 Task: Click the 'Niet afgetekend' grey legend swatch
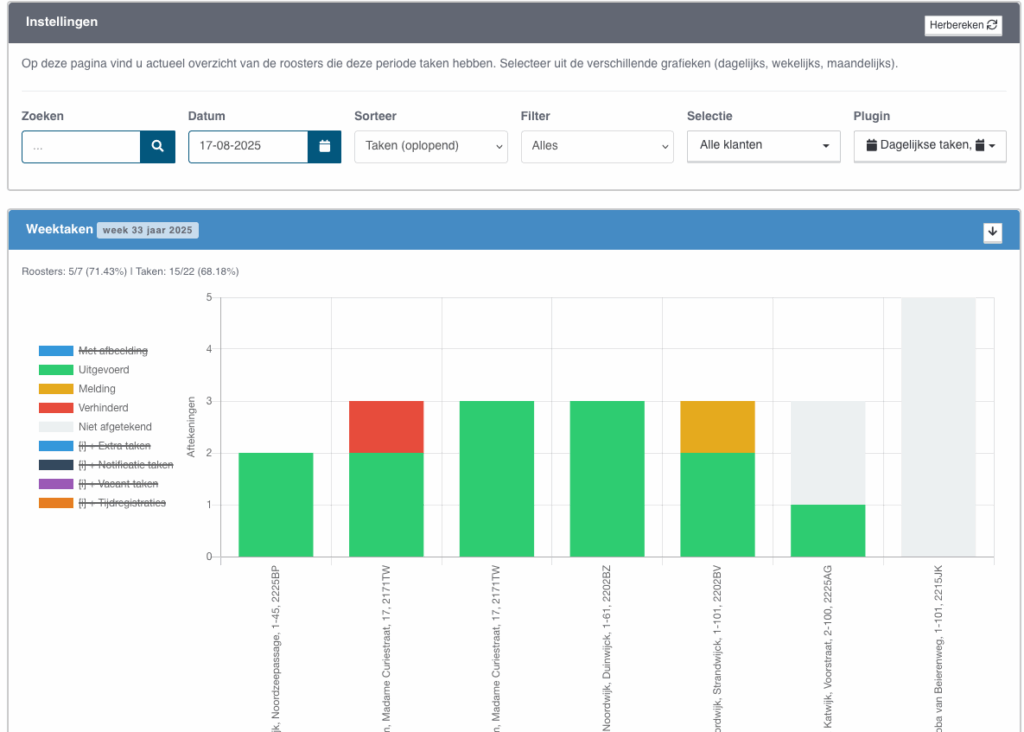click(56, 427)
